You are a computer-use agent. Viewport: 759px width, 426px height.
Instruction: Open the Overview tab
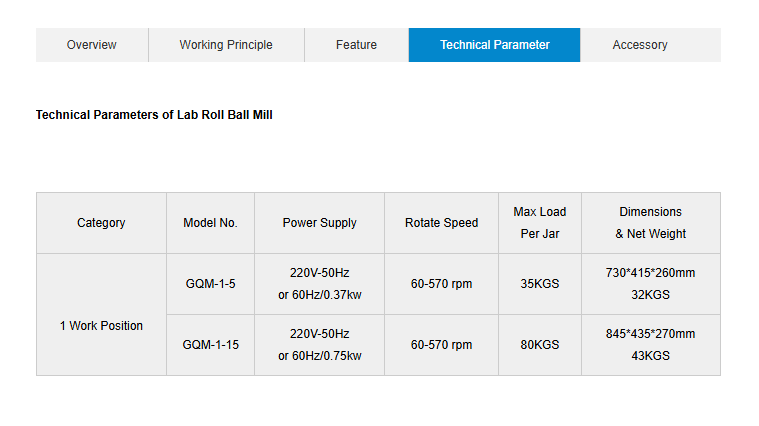pos(92,45)
